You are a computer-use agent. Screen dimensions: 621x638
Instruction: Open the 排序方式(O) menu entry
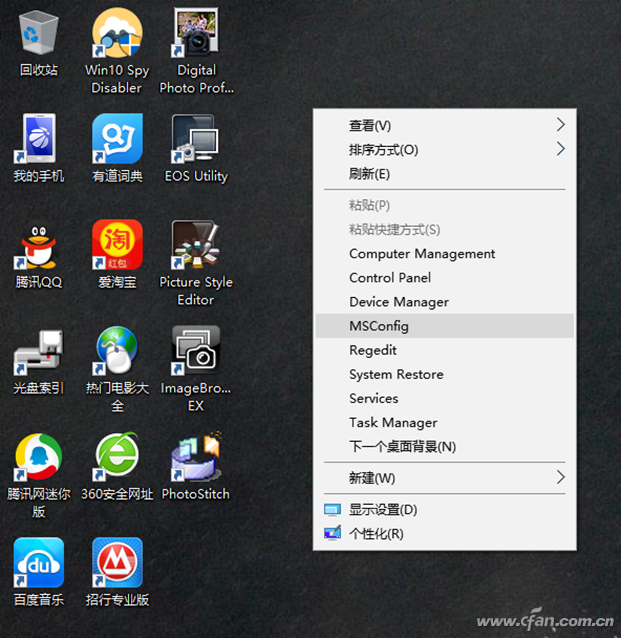point(445,150)
